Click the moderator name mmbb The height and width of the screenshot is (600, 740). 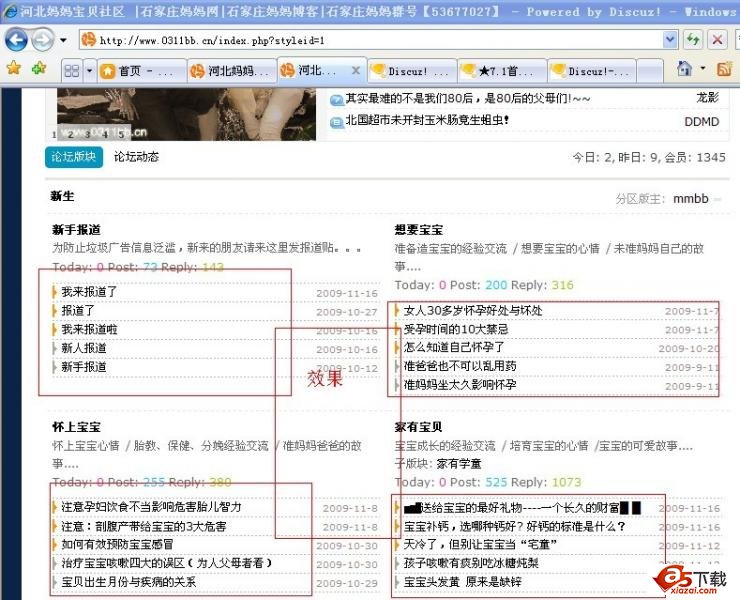(690, 199)
